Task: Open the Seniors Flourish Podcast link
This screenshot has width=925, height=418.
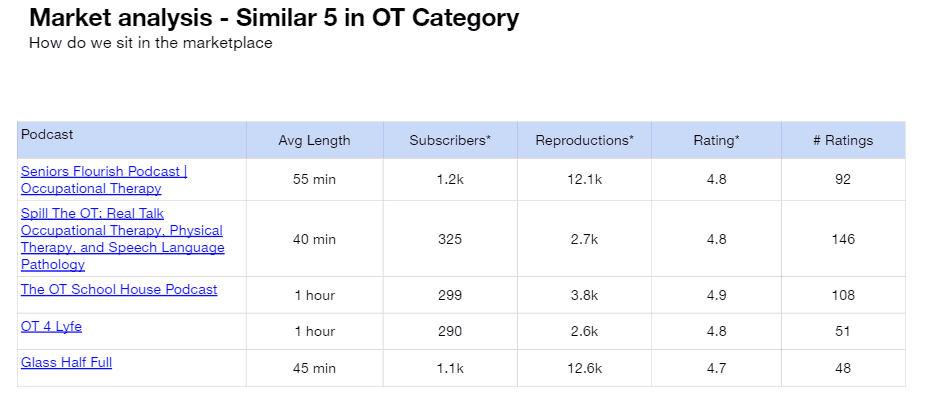Action: 104,180
